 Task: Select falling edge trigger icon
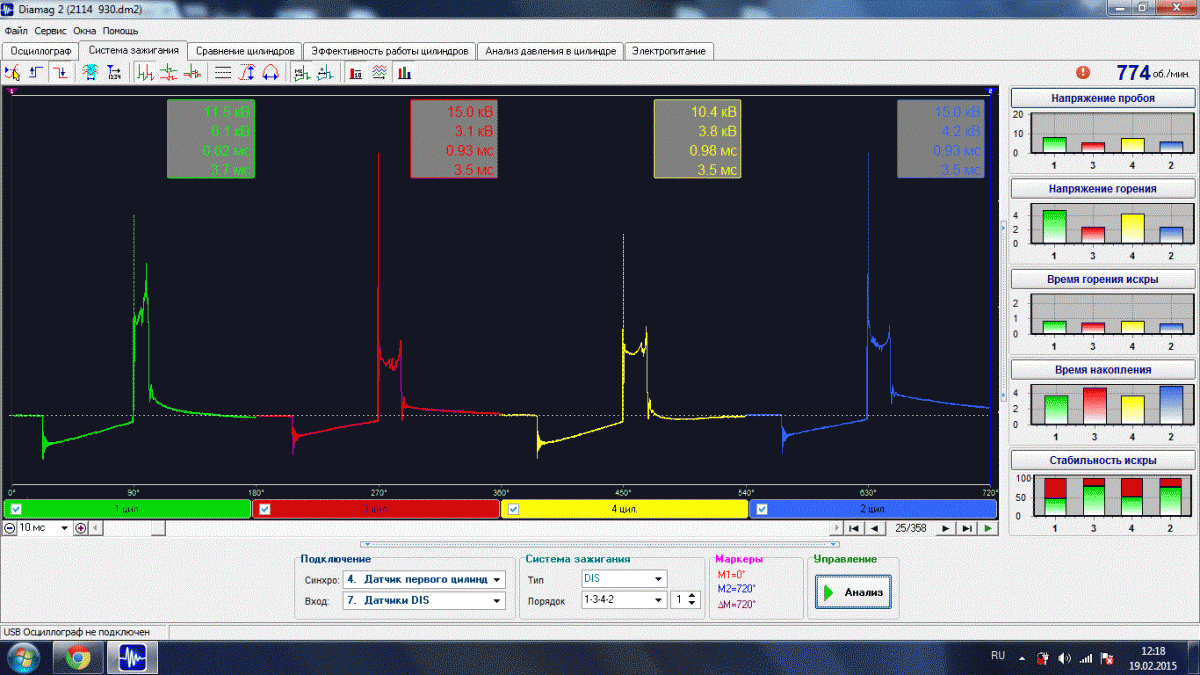click(x=60, y=72)
